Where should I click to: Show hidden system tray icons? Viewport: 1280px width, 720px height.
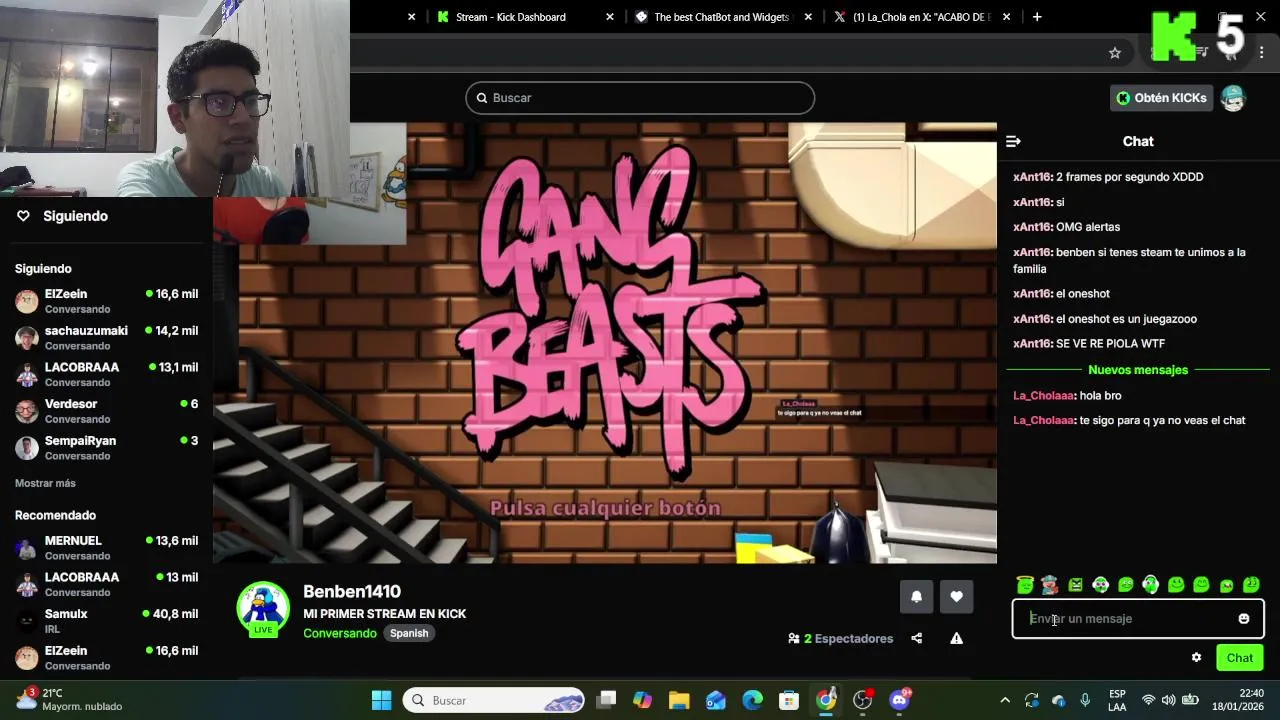point(1005,700)
